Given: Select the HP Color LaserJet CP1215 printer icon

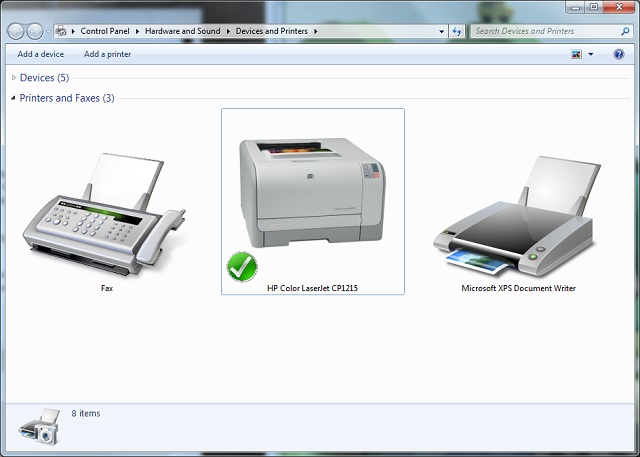Looking at the screenshot, I should (312, 192).
